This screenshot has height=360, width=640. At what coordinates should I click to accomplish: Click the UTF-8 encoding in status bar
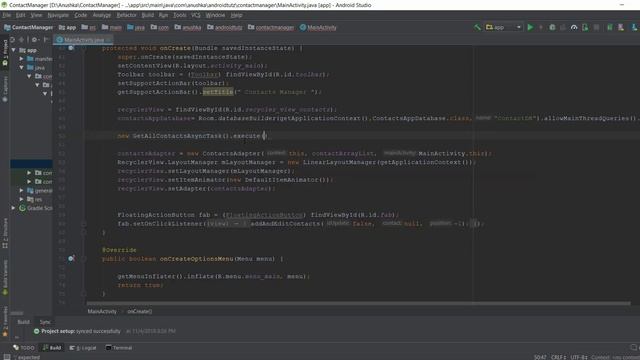pyautogui.click(x=579, y=357)
